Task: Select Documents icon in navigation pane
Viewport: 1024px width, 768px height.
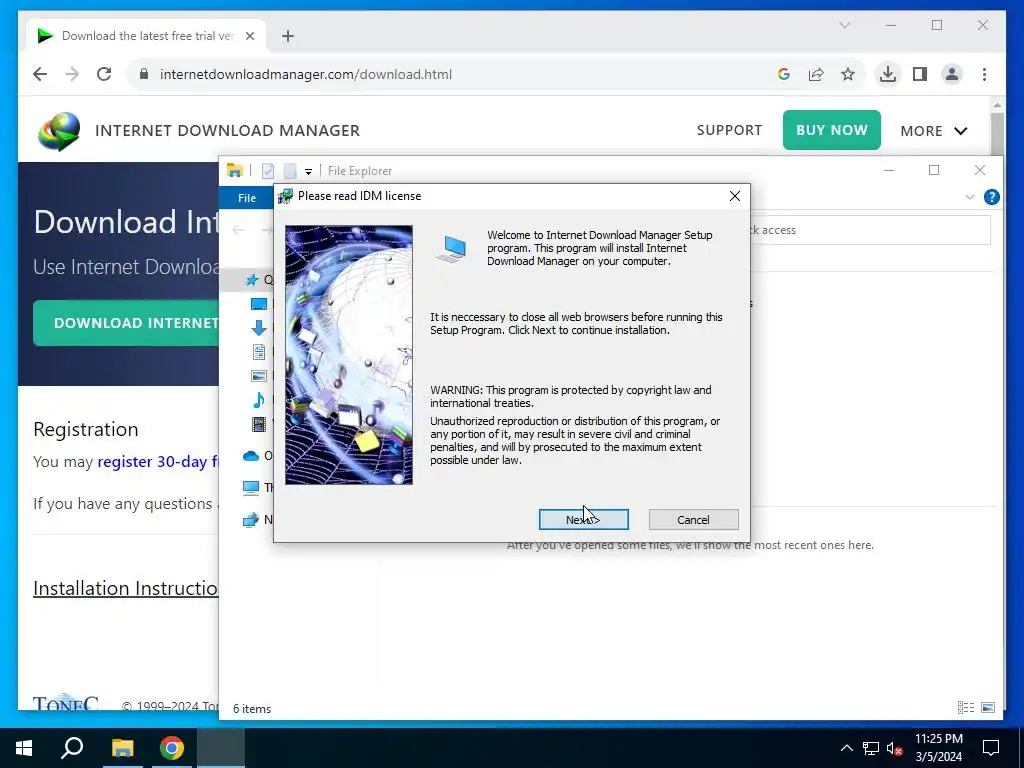Action: click(259, 352)
